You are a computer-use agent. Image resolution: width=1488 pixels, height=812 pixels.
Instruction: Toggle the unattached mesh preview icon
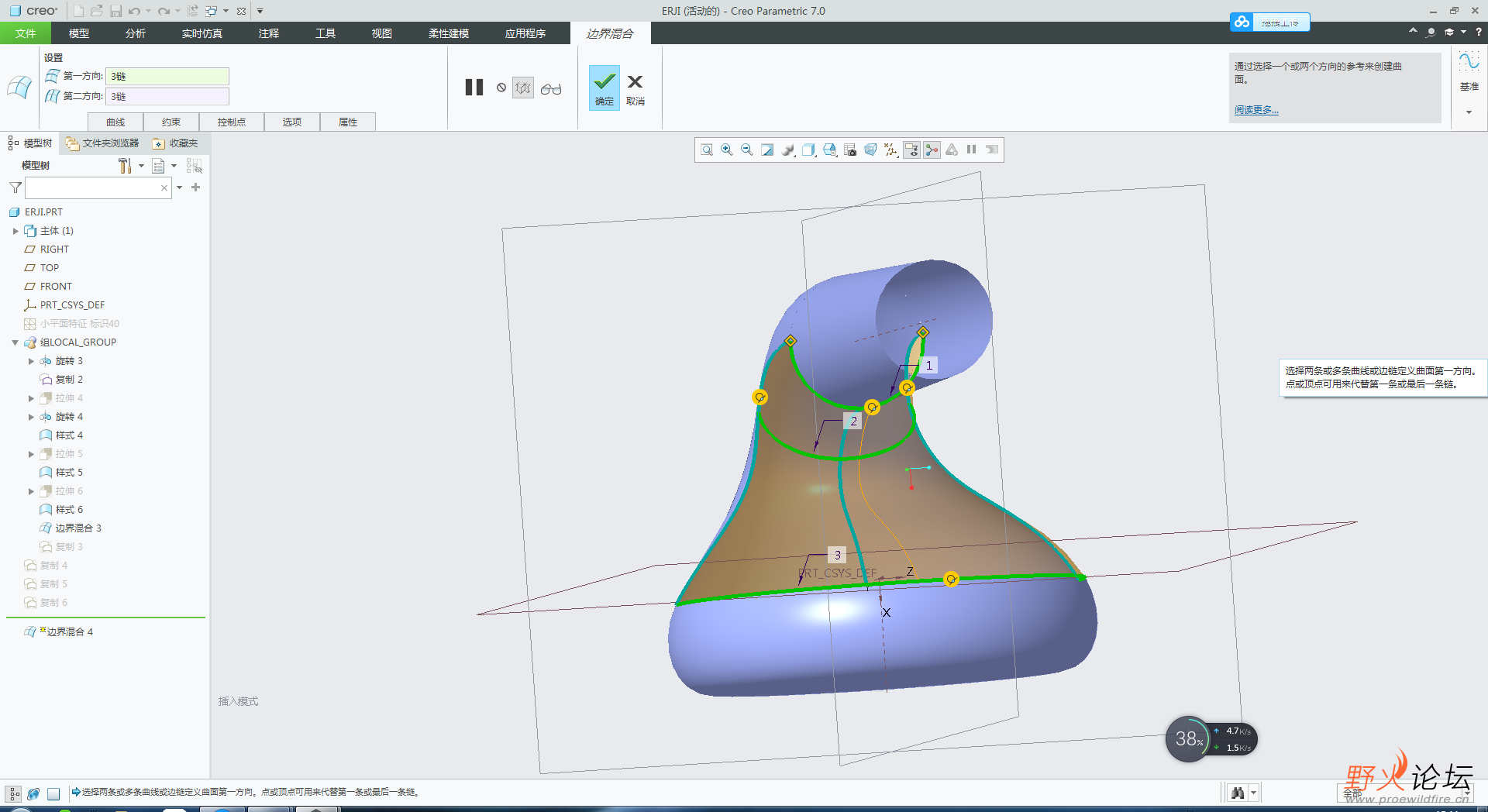click(x=523, y=88)
